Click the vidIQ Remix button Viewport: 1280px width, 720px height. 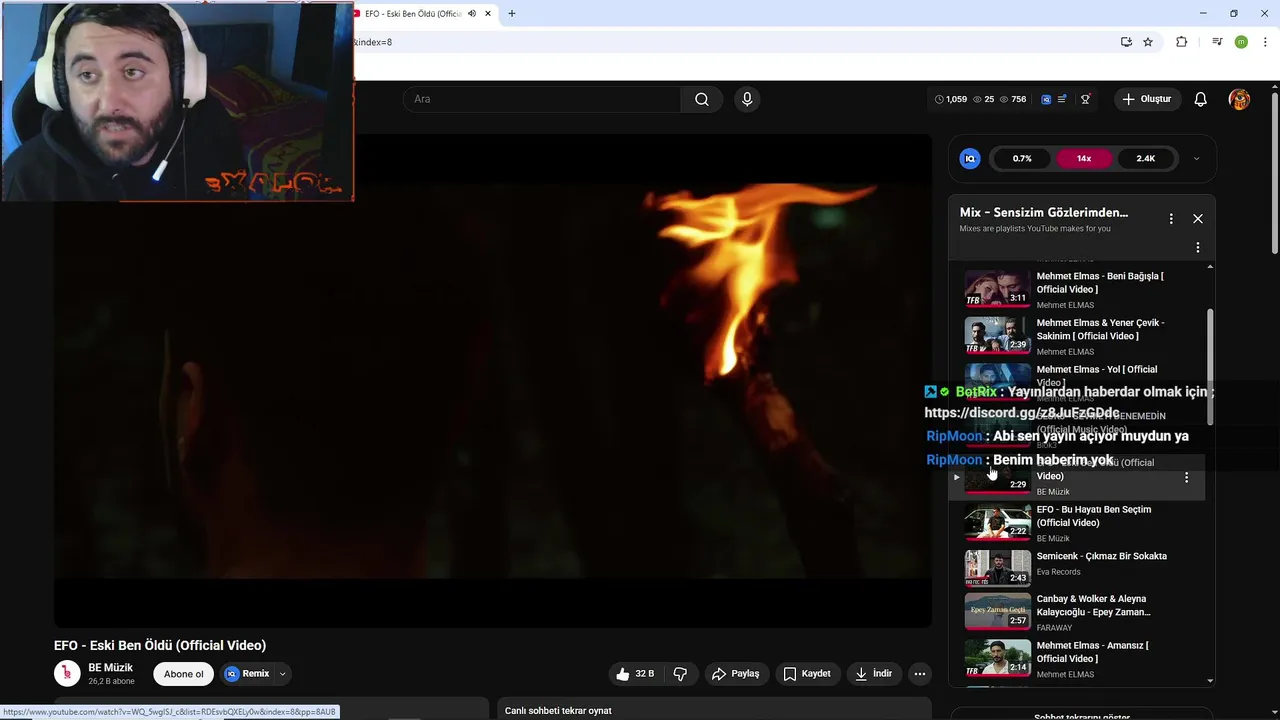(247, 674)
